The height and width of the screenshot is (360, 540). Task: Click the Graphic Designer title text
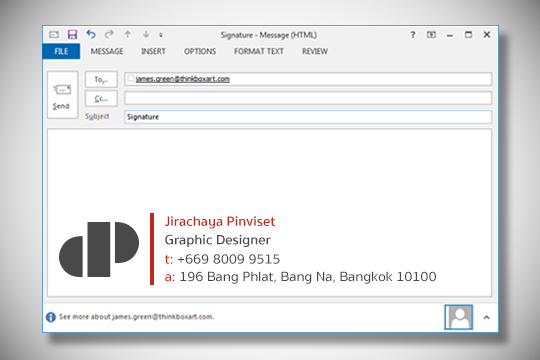click(218, 240)
